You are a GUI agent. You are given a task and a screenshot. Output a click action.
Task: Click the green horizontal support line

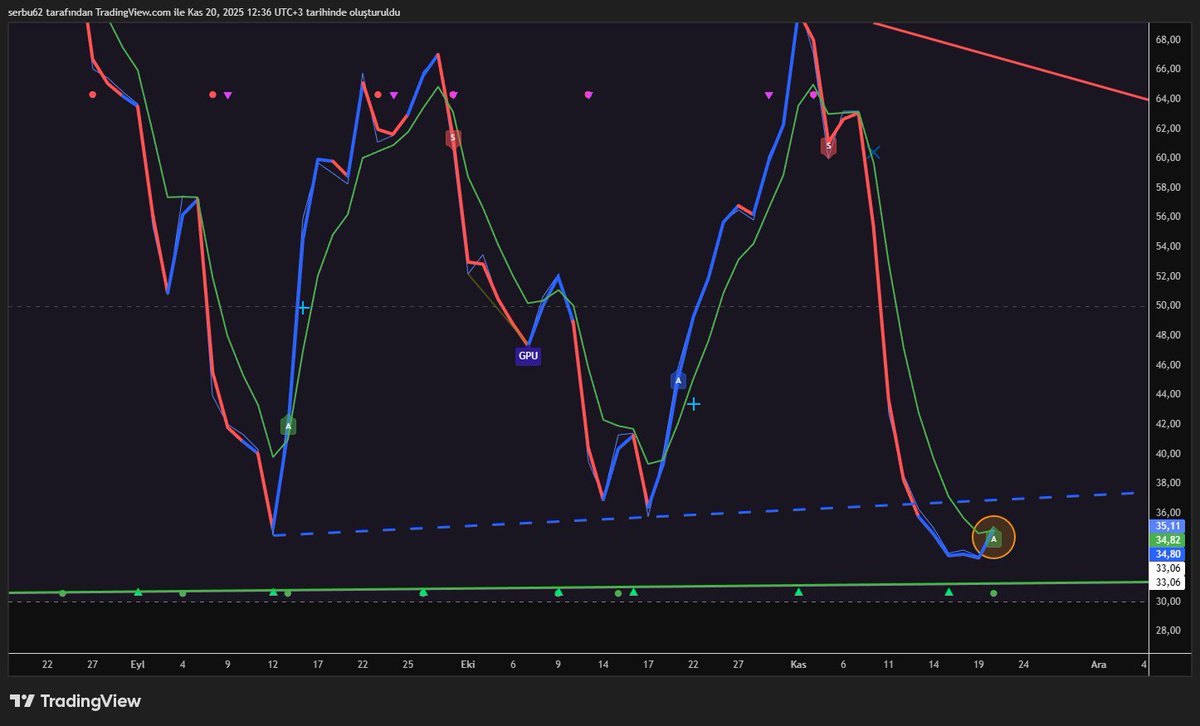tap(578, 587)
